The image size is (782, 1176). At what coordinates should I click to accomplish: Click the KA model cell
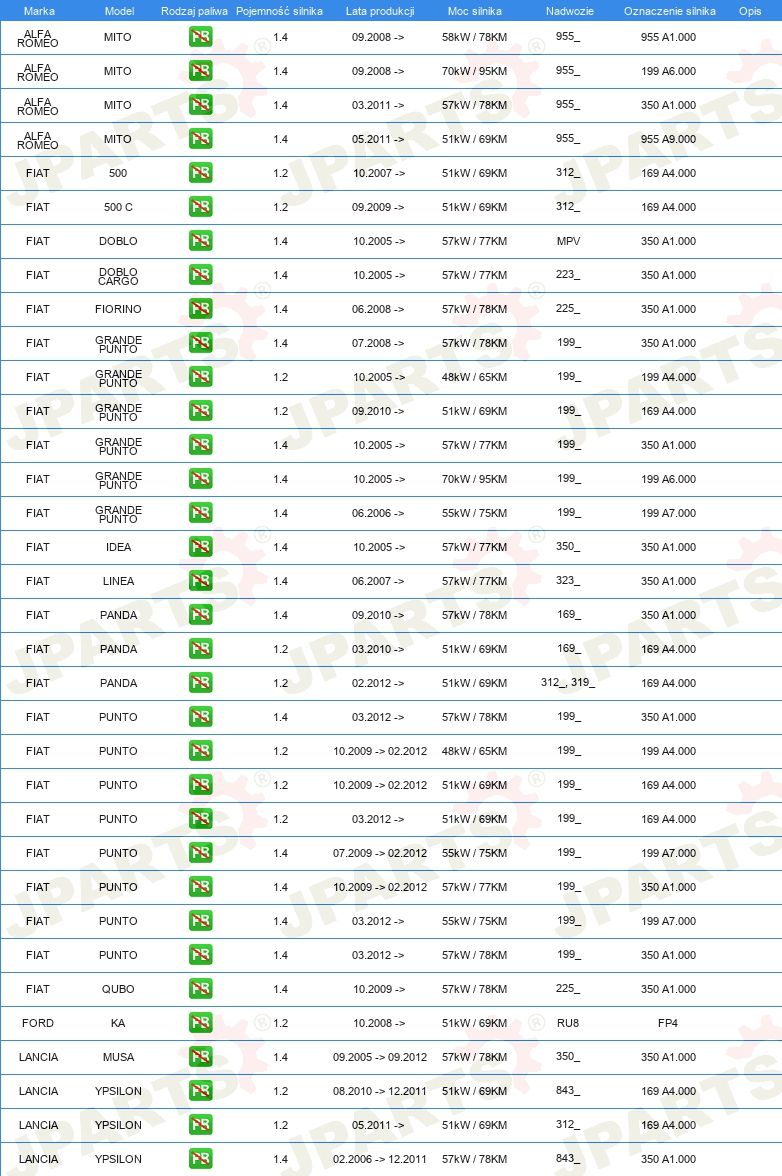pos(118,1023)
